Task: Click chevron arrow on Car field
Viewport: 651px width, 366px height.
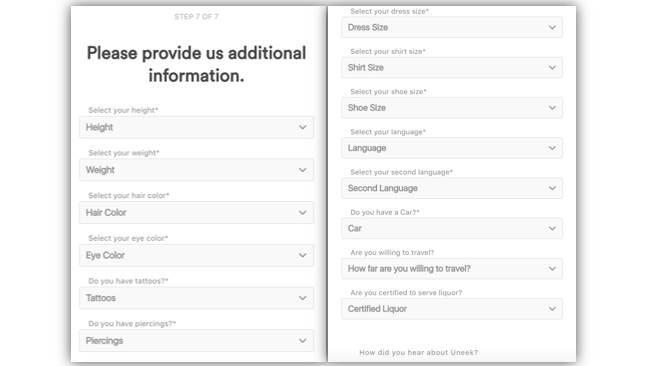Action: (552, 229)
